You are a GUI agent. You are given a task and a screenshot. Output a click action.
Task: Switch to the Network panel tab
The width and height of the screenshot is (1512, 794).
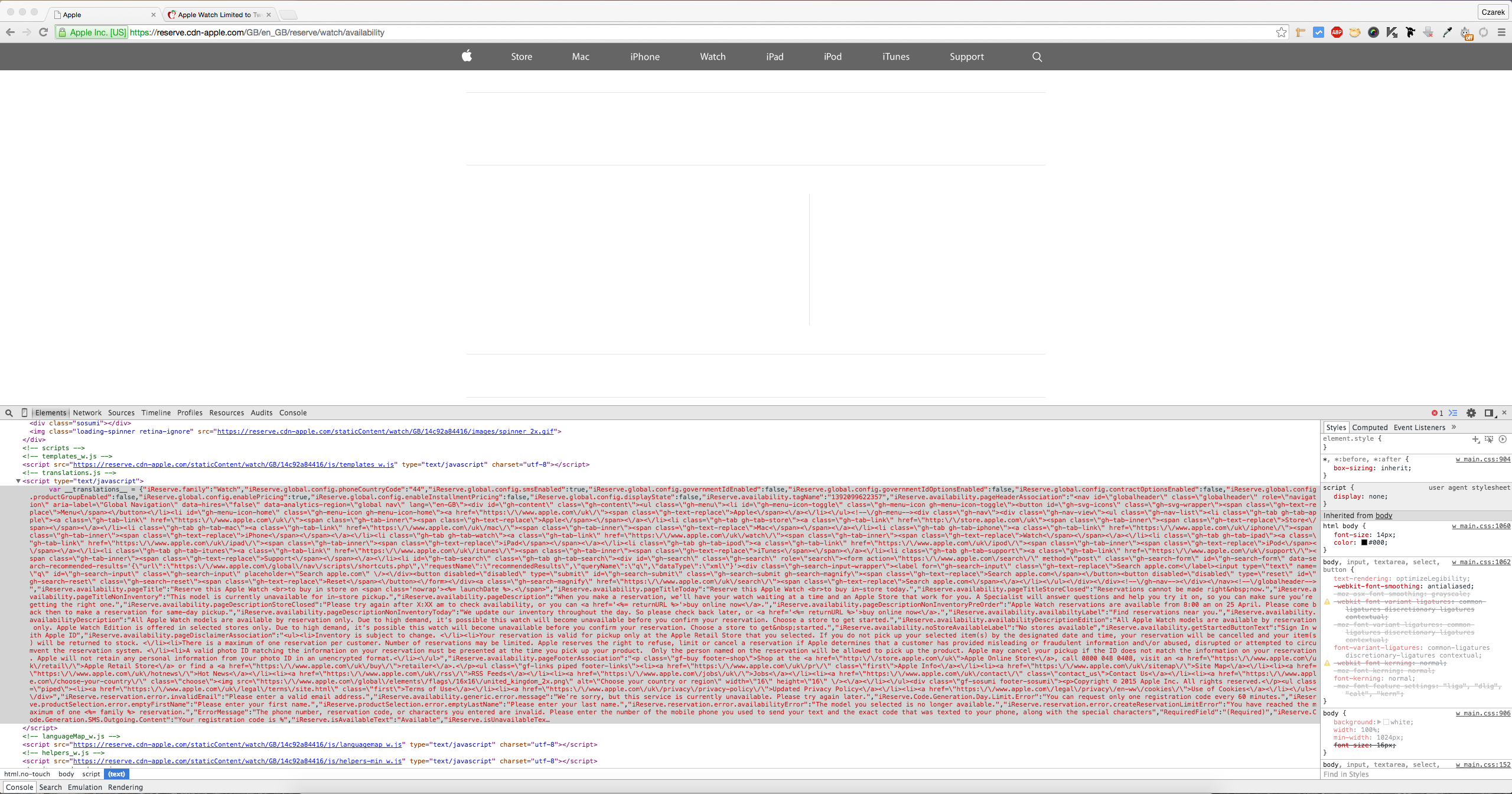[87, 413]
